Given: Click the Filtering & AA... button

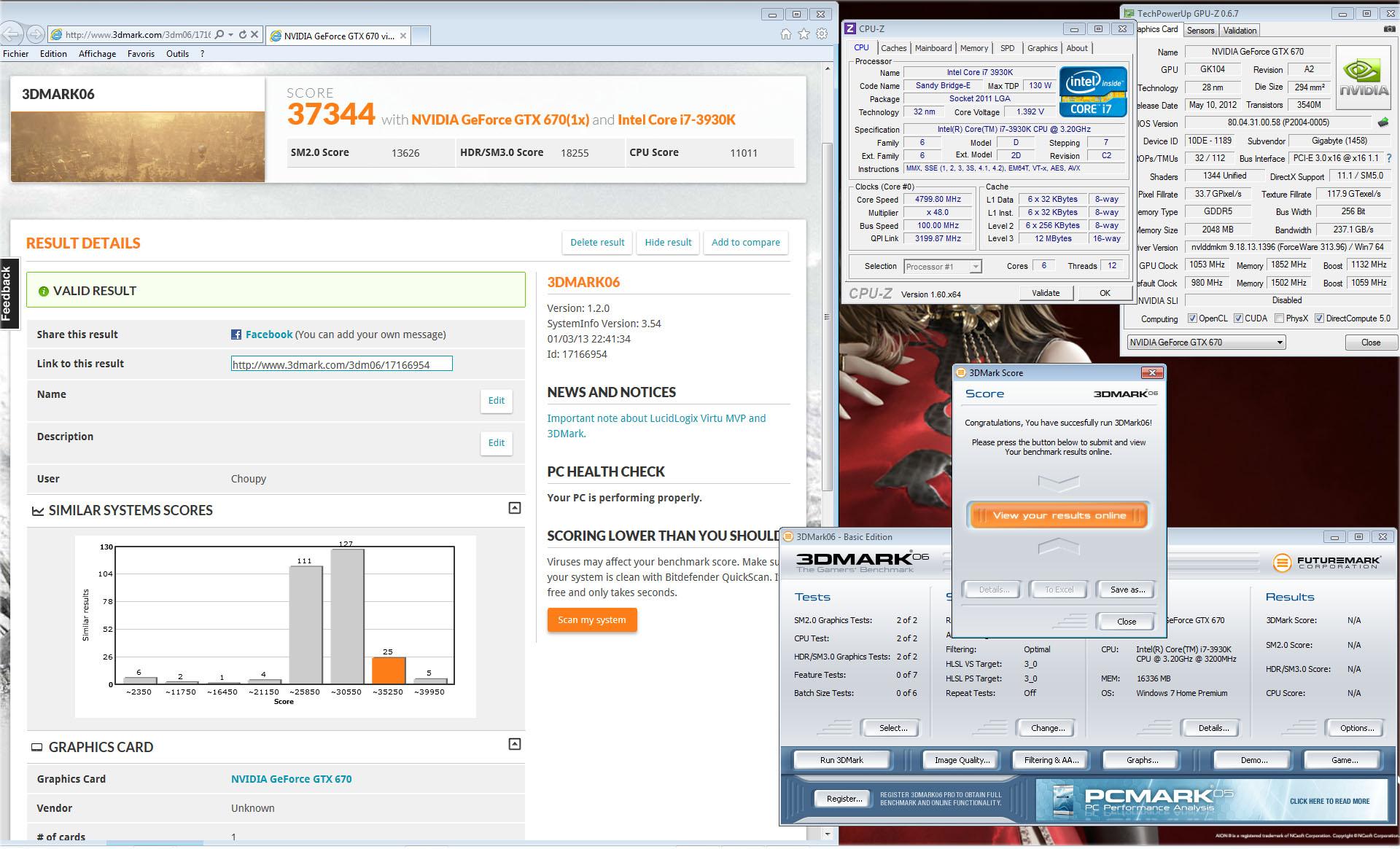Looking at the screenshot, I should point(1051,760).
